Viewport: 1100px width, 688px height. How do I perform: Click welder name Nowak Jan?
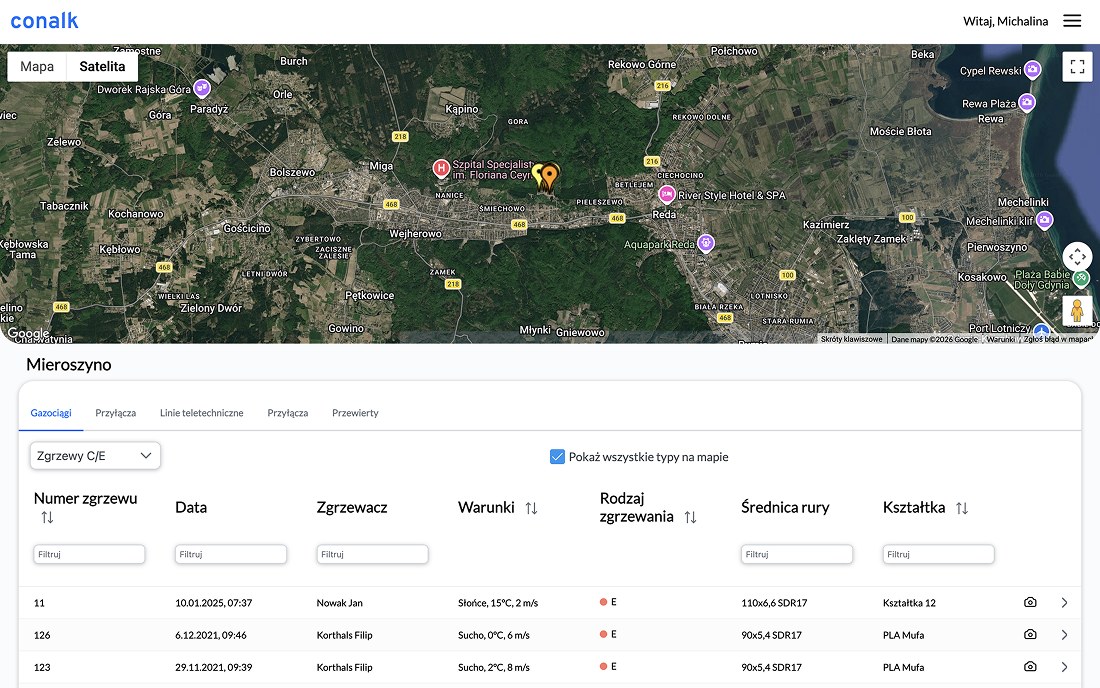pos(340,603)
